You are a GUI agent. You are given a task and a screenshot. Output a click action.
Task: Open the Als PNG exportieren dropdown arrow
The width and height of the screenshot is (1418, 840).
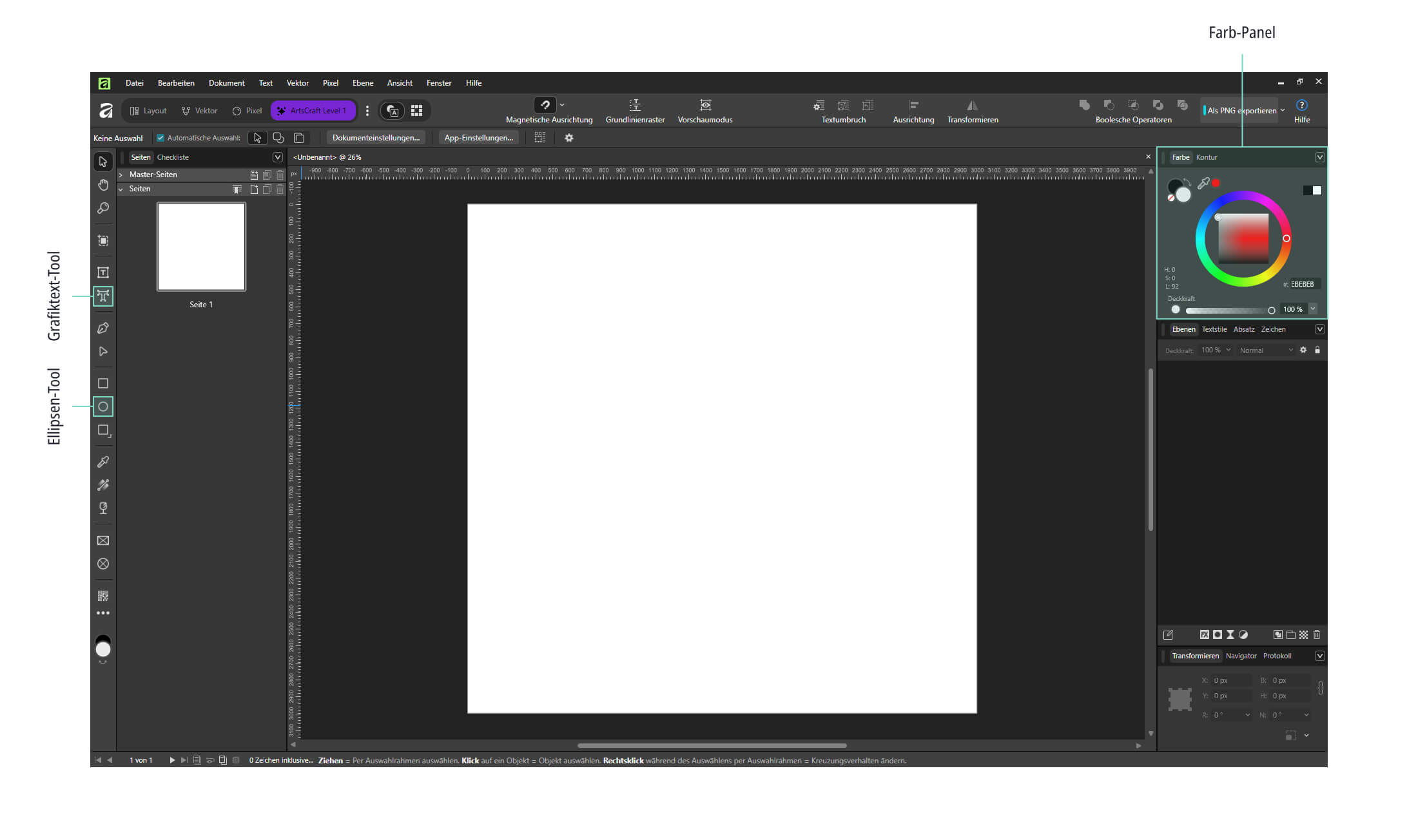1283,111
